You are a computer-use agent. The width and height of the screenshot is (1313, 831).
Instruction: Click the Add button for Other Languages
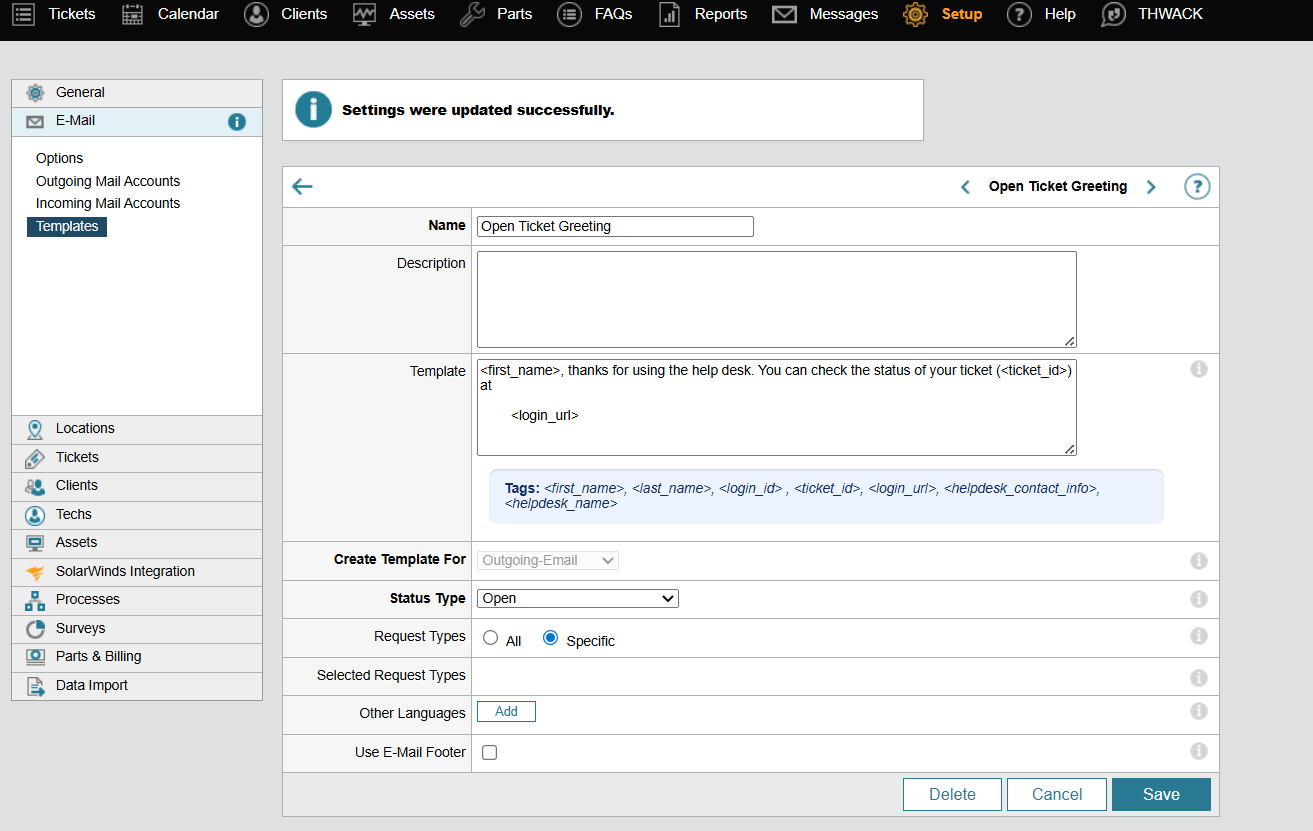(506, 712)
